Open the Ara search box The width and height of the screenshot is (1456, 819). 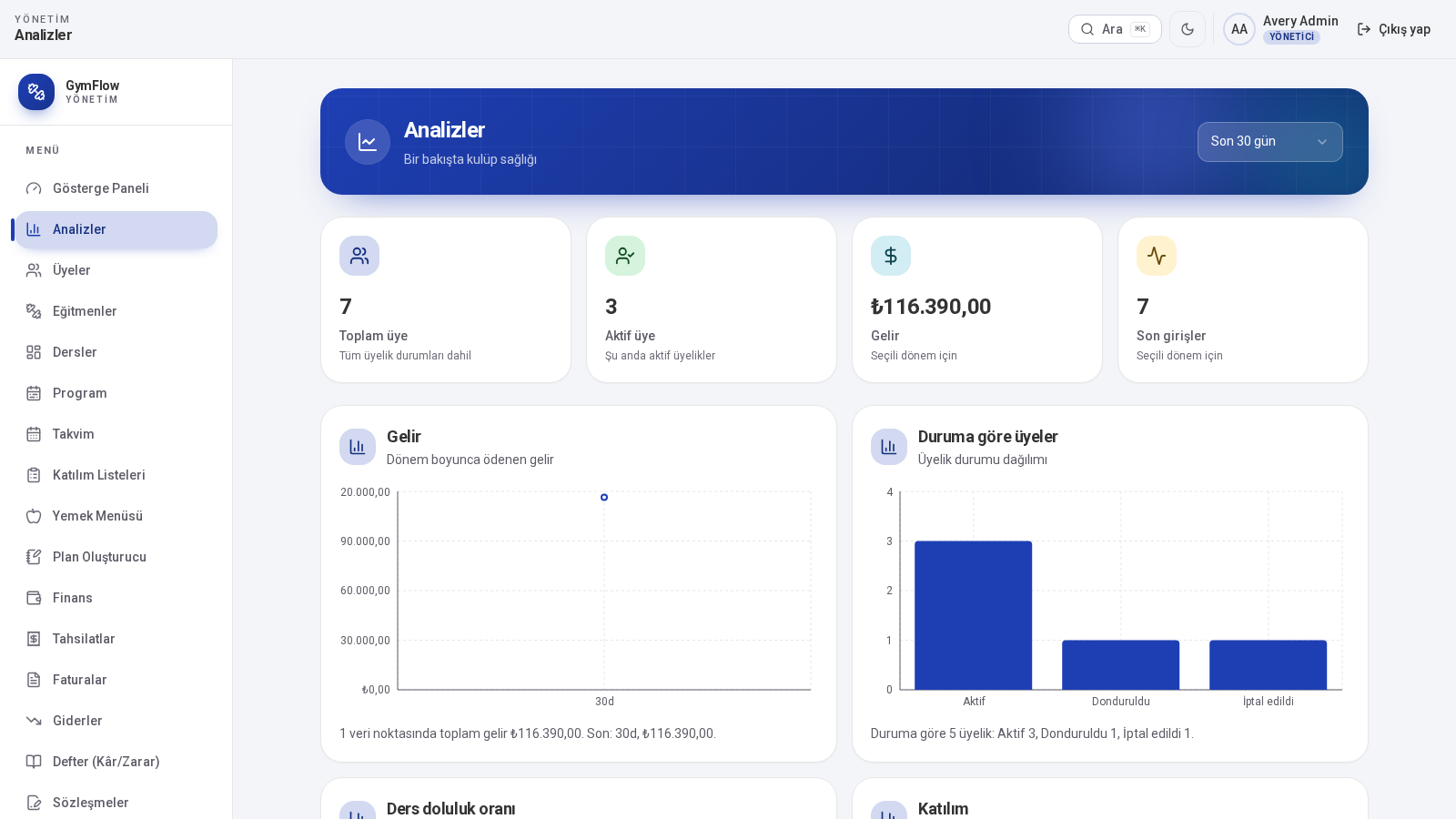click(1115, 29)
